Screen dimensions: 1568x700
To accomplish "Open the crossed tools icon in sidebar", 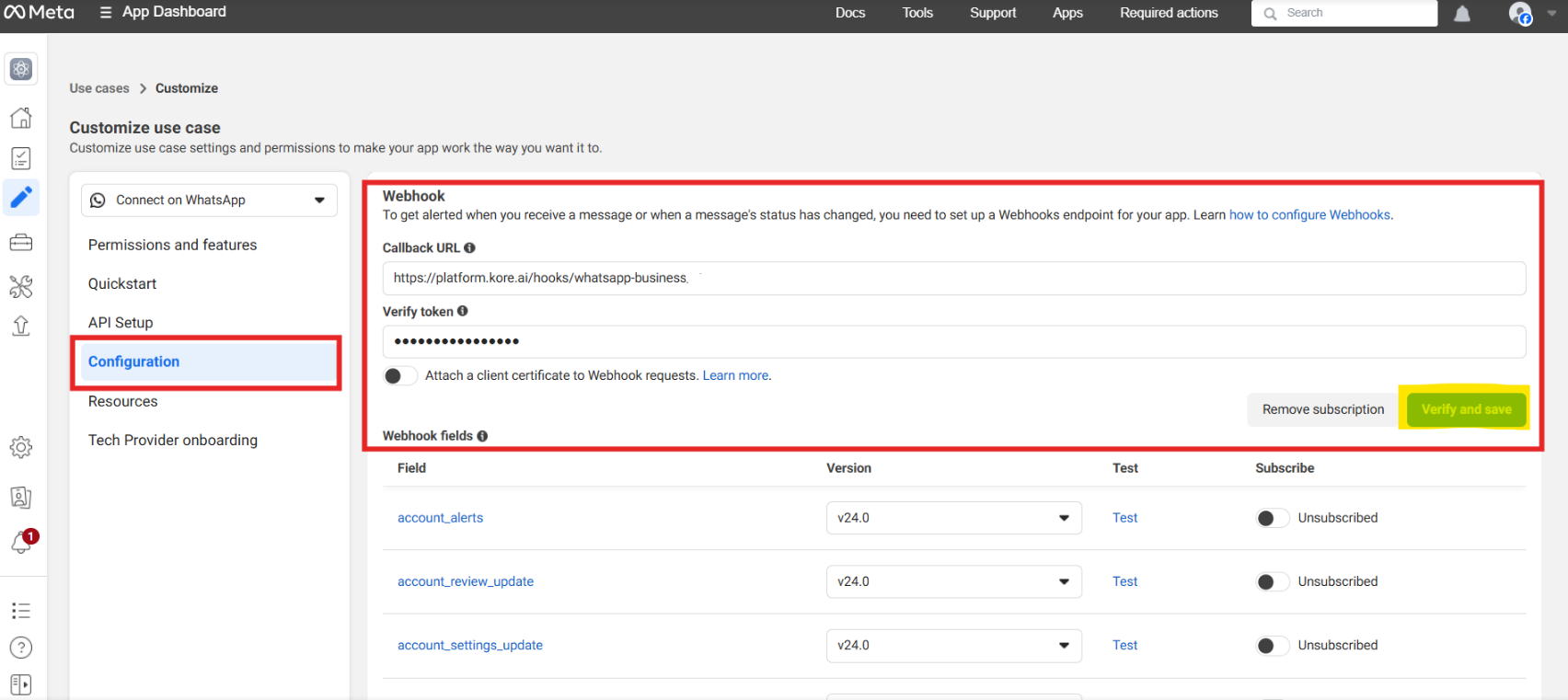I will [21, 286].
